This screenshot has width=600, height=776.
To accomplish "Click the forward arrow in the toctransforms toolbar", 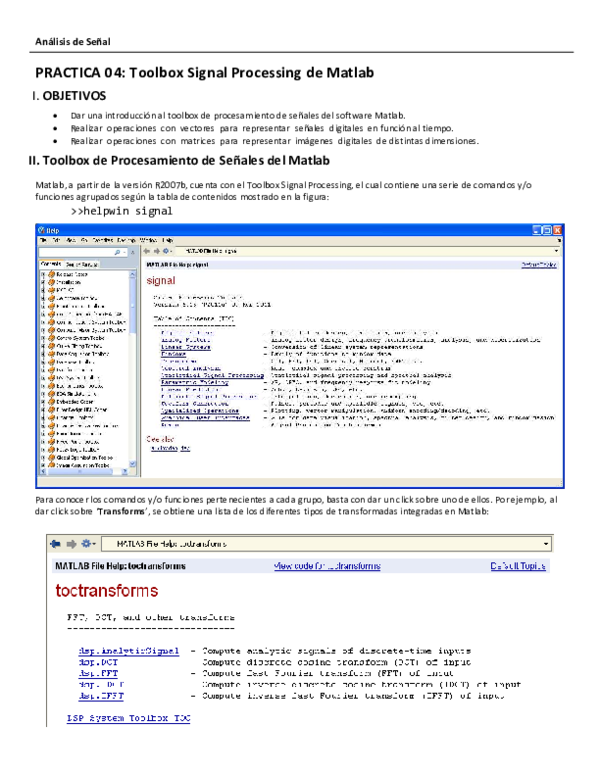I will (71, 544).
